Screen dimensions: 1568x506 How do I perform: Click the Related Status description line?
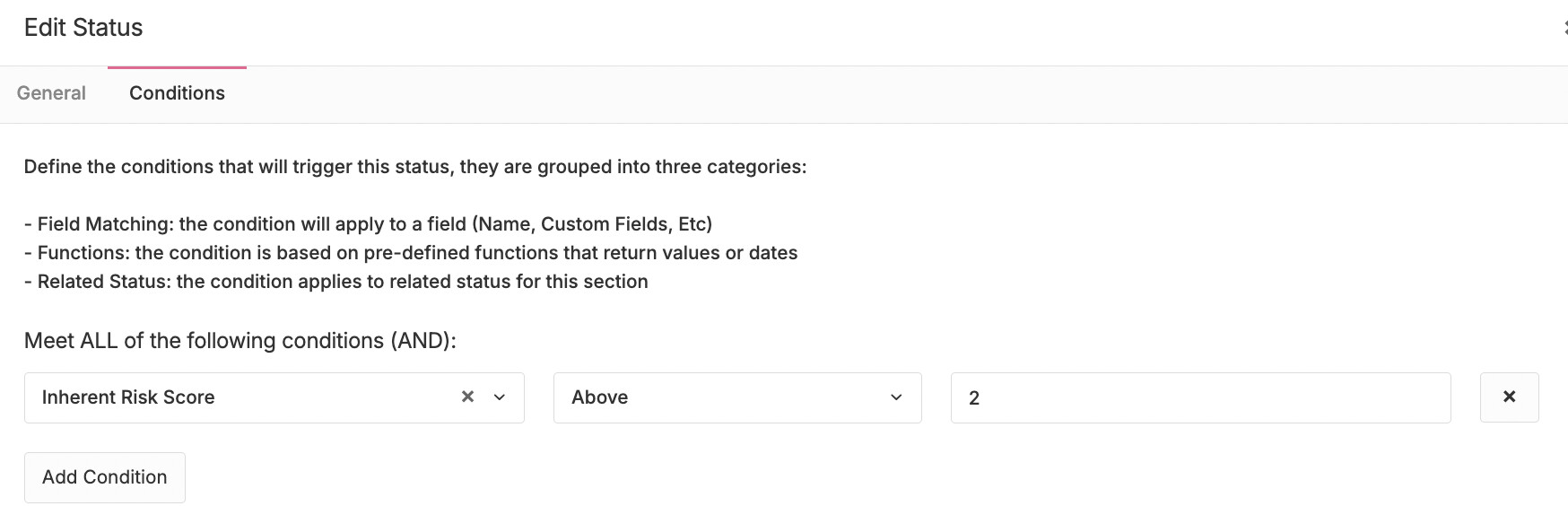[x=336, y=282]
